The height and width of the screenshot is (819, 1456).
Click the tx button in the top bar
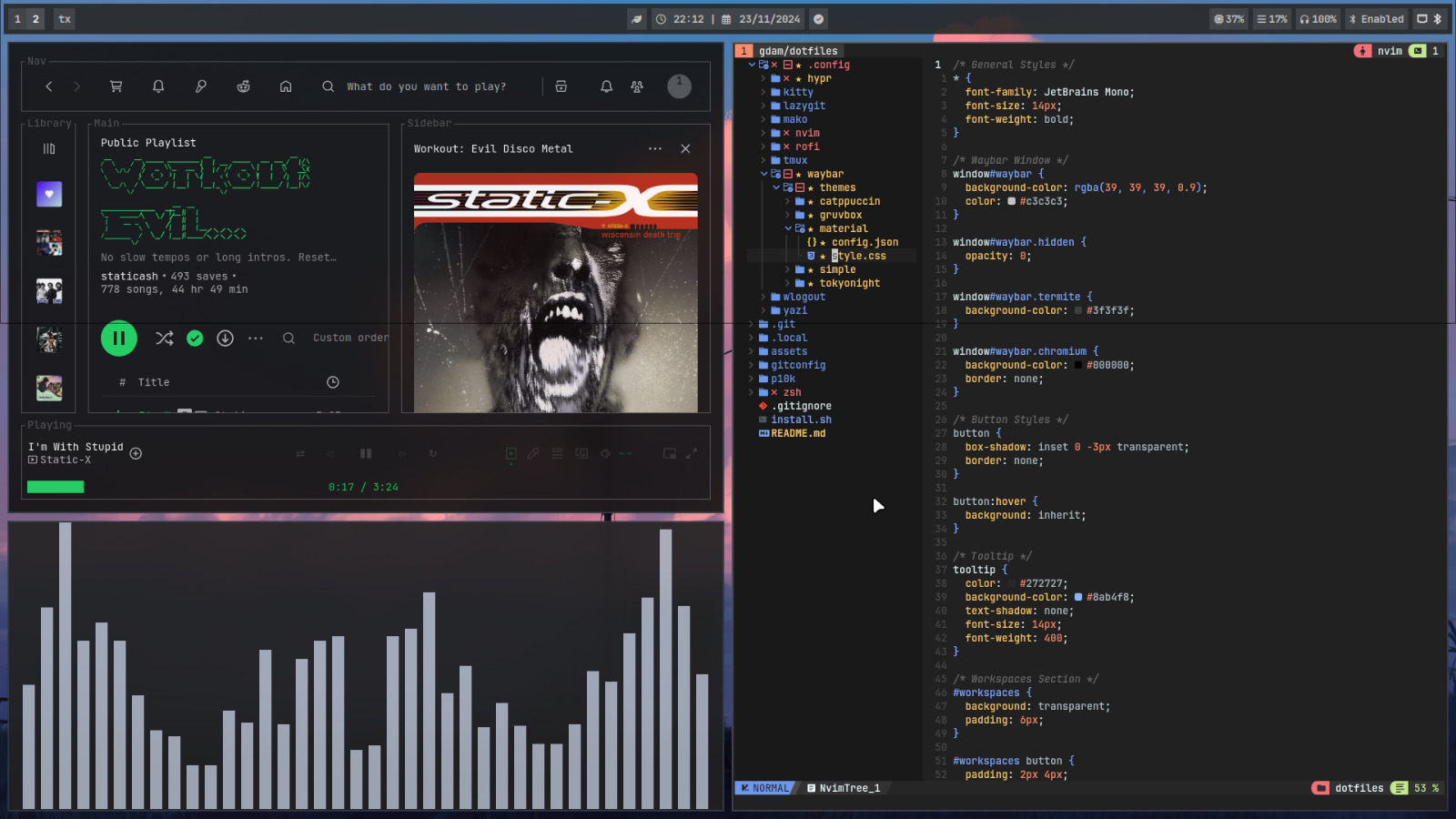(x=65, y=19)
